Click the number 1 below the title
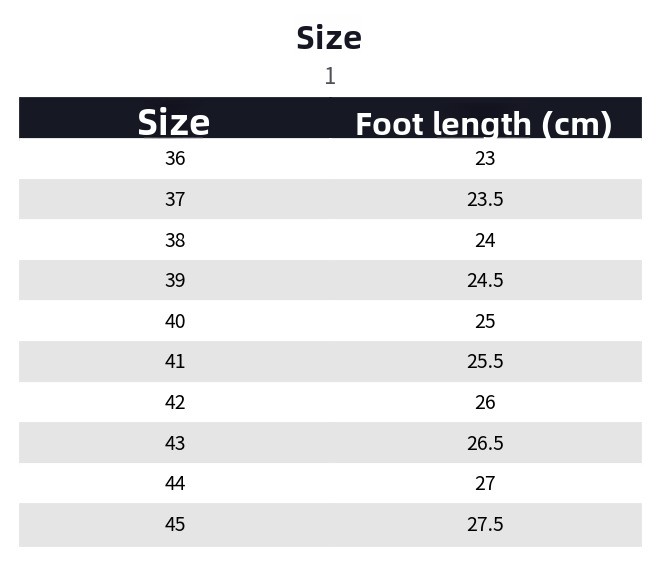This screenshot has width=660, height=565. 330,76
